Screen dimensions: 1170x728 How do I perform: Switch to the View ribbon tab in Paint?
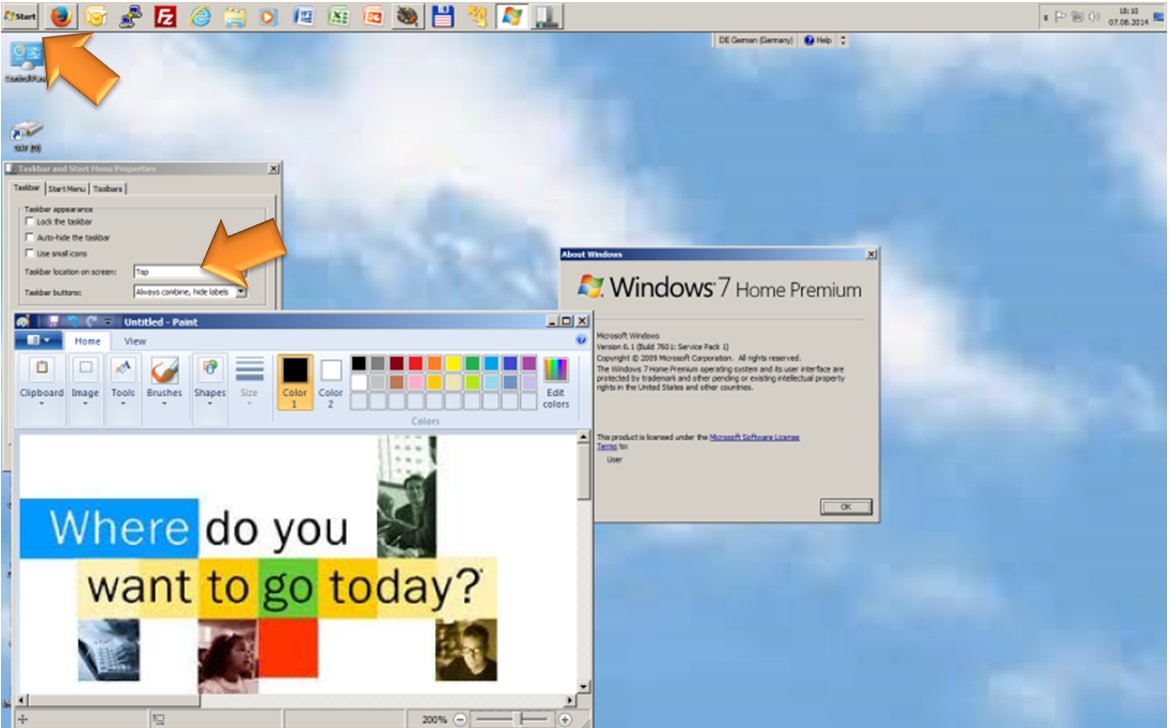tap(135, 341)
